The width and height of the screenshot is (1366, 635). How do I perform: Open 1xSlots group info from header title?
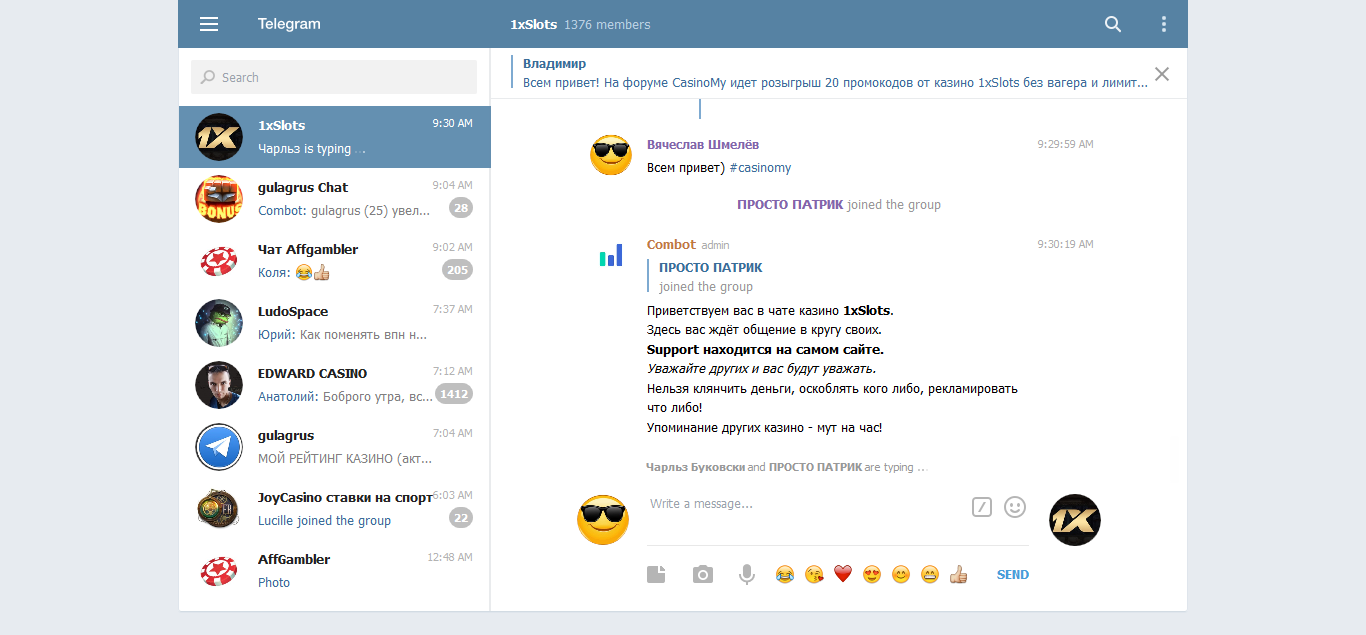[533, 24]
